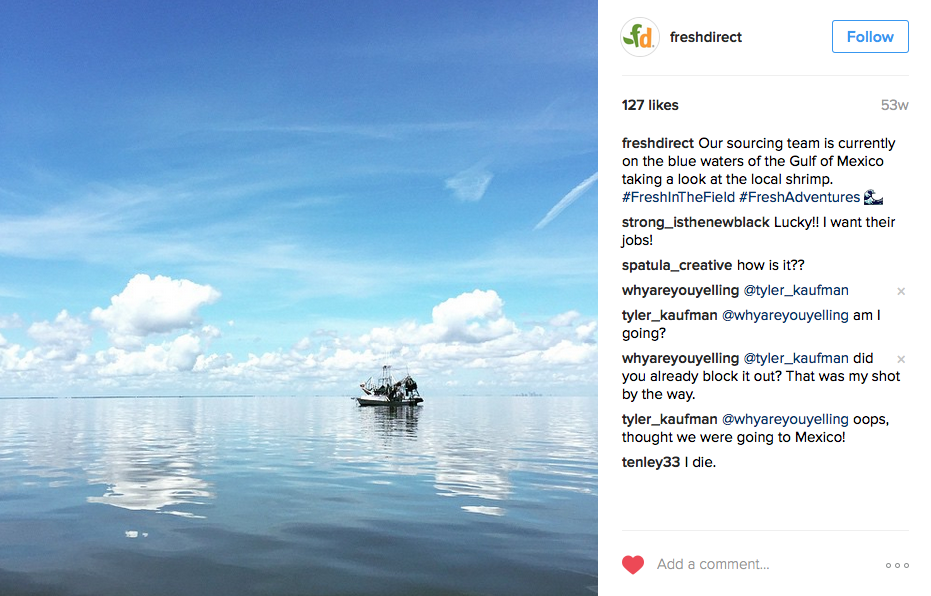The height and width of the screenshot is (596, 931).
Task: View the 127 likes list
Action: click(650, 105)
